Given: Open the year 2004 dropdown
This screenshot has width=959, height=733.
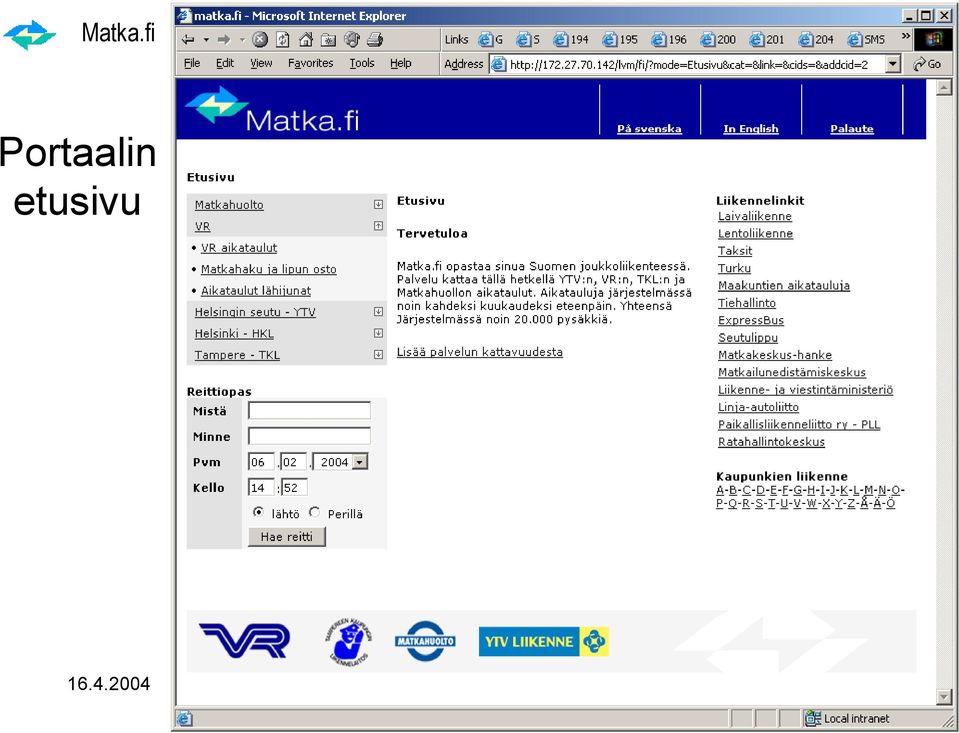Looking at the screenshot, I should tap(360, 462).
